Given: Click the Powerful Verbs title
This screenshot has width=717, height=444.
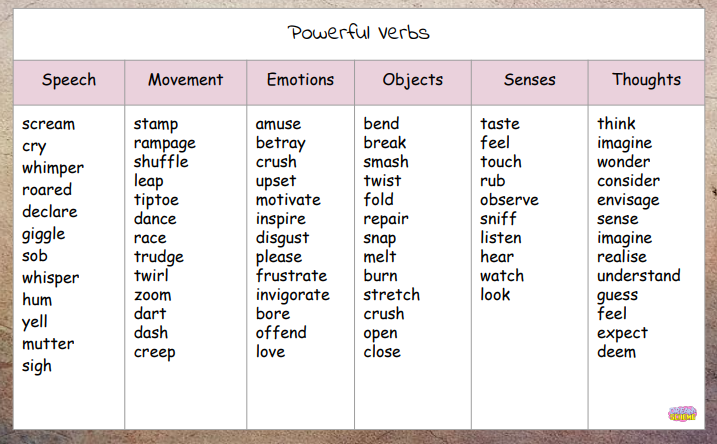Looking at the screenshot, I should tap(359, 32).
